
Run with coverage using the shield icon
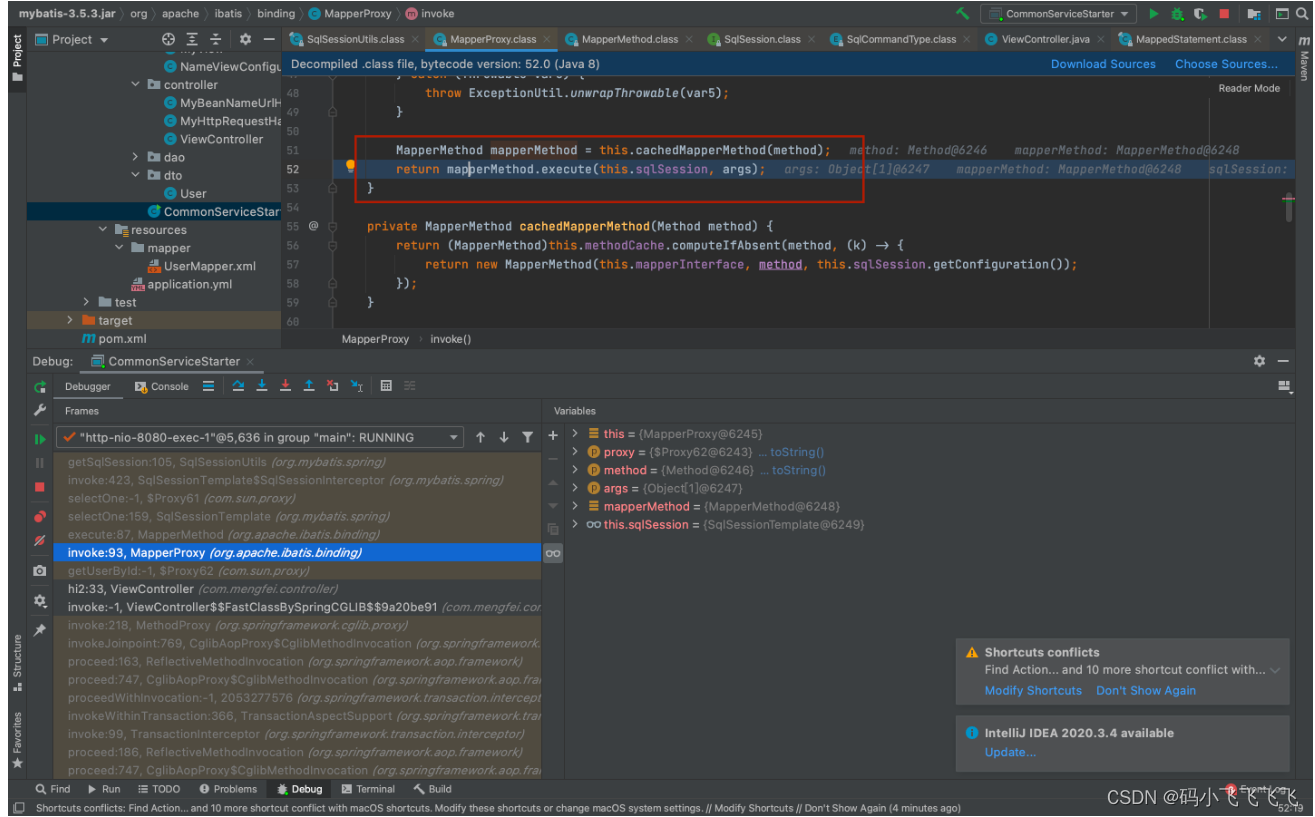pyautogui.click(x=1200, y=14)
